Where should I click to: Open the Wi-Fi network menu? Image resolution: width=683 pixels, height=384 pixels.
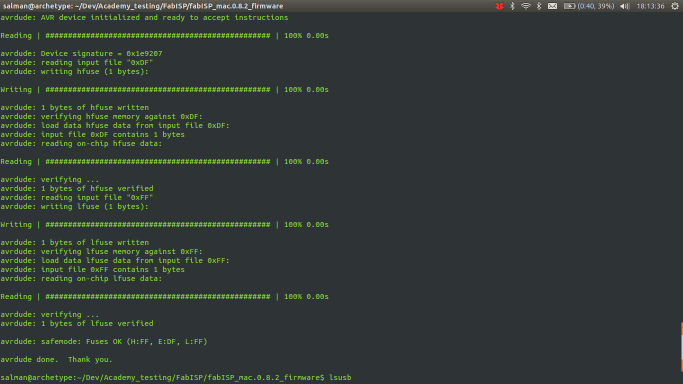point(526,6)
